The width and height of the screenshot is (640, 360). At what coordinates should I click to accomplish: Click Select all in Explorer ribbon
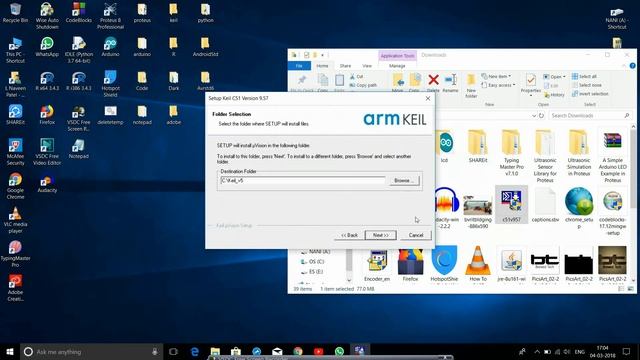coord(584,76)
